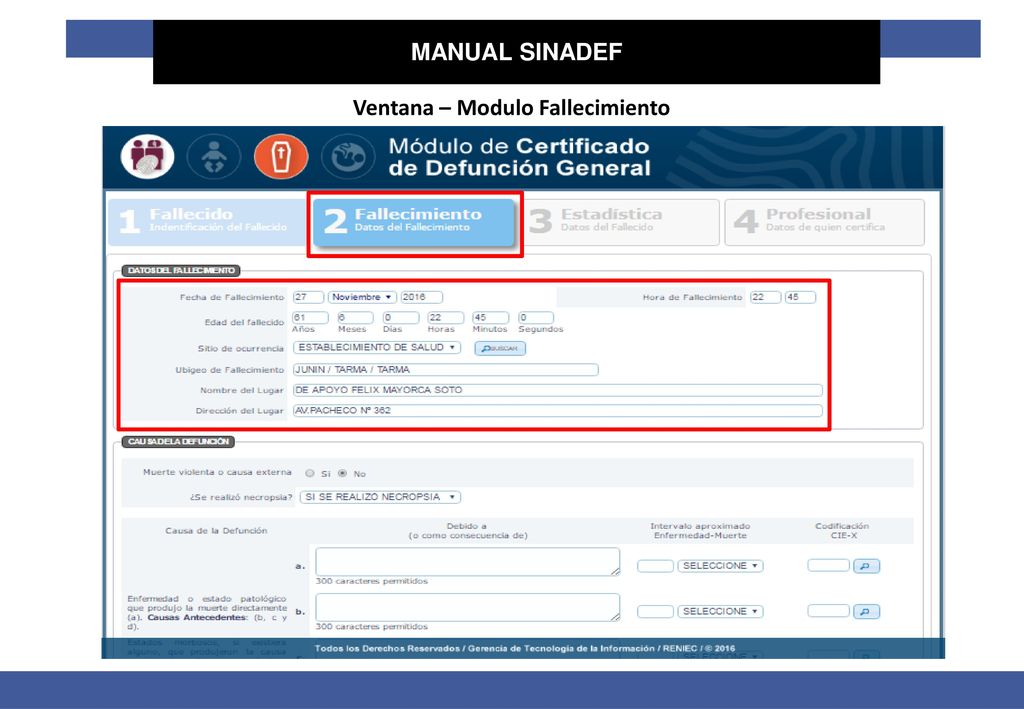
Task: Click the death year field showing 2016
Action: (422, 297)
